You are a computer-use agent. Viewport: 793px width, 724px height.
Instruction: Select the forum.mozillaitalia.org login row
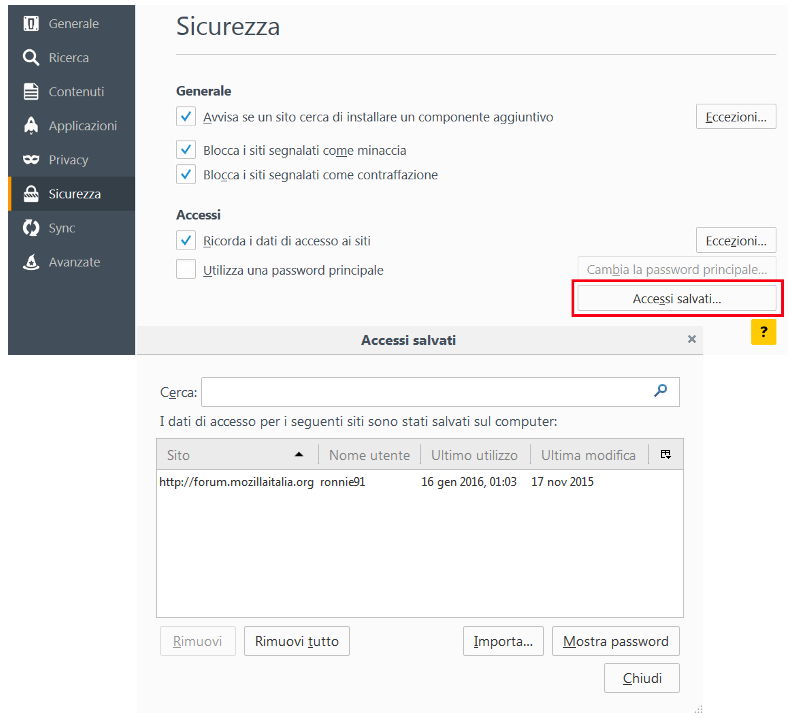[x=400, y=482]
